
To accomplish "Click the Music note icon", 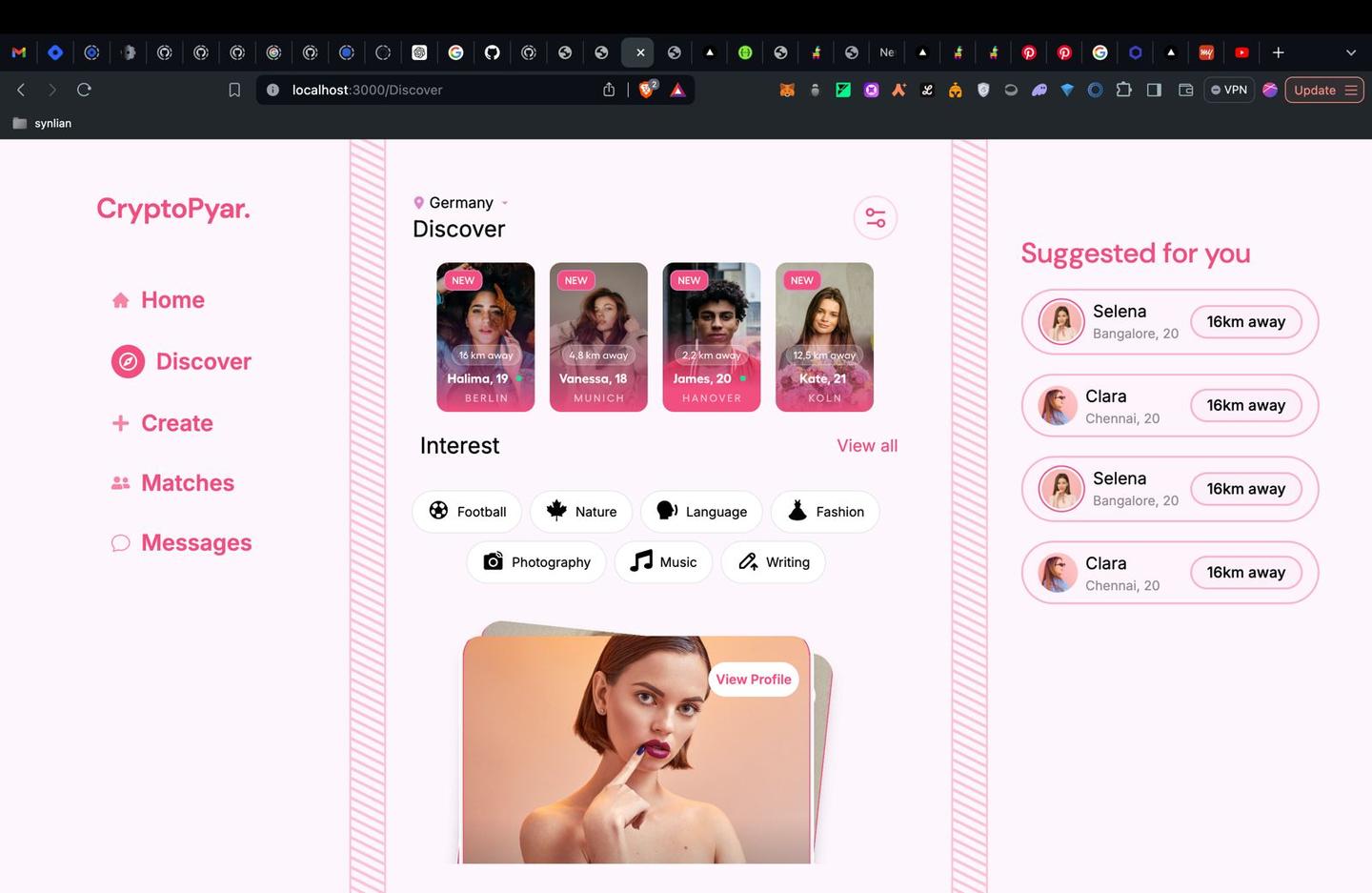I will (x=642, y=560).
